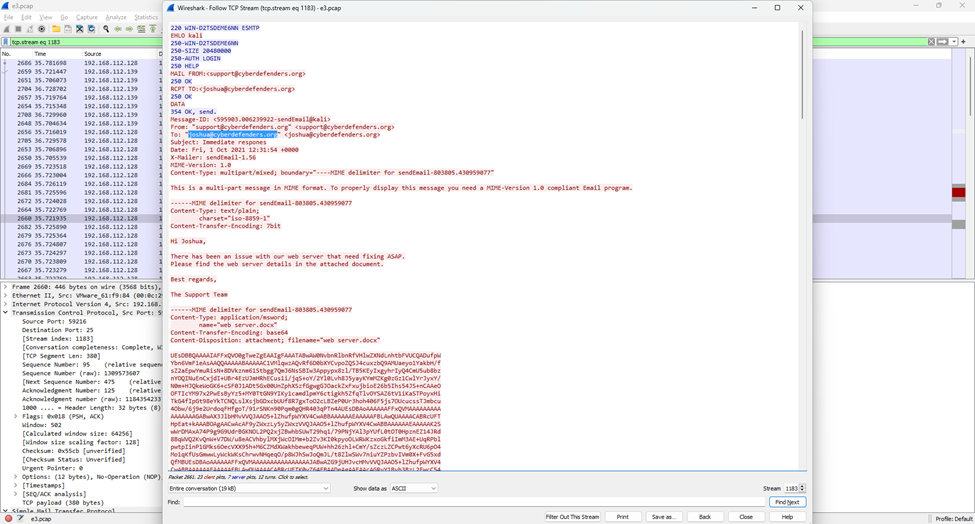Image resolution: width=975 pixels, height=524 pixels.
Task: Click the Stream number spinner control
Action: click(x=801, y=488)
